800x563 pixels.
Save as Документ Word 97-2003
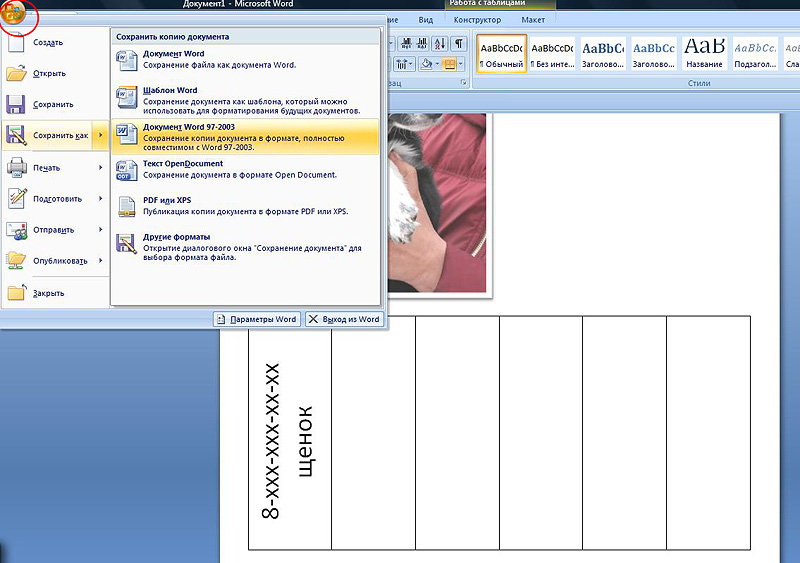pos(245,137)
